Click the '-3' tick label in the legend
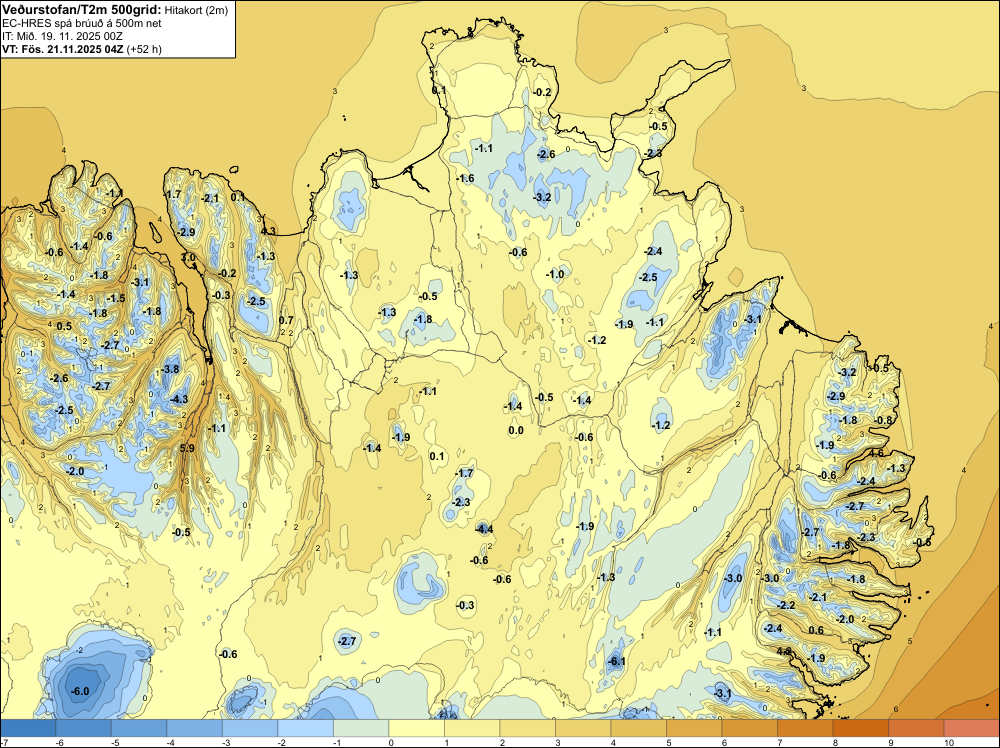 (226, 742)
